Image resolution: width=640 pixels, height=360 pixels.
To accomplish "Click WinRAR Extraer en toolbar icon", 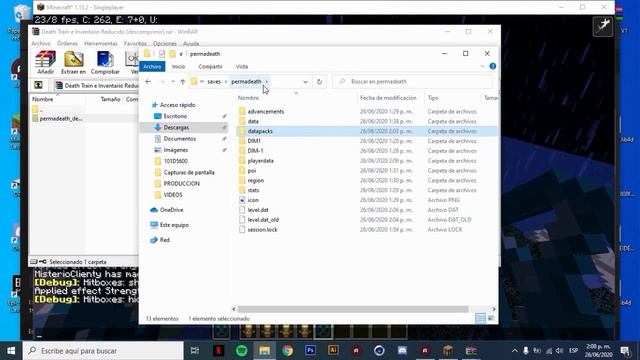I will click(73, 62).
